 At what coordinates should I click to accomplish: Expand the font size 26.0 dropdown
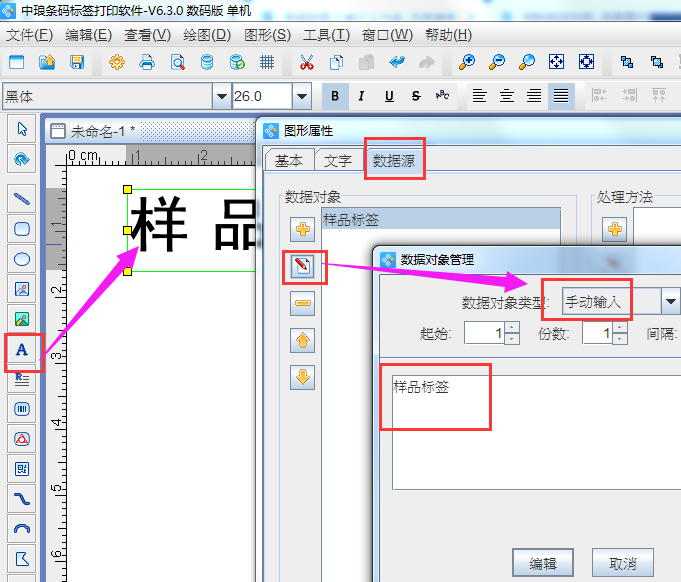point(301,96)
